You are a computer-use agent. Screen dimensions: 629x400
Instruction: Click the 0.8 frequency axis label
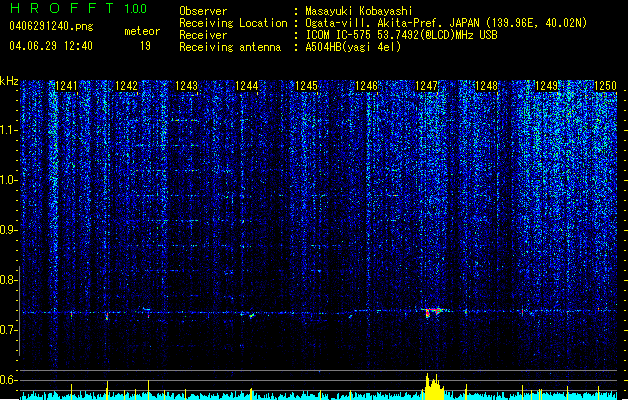(x=9, y=280)
